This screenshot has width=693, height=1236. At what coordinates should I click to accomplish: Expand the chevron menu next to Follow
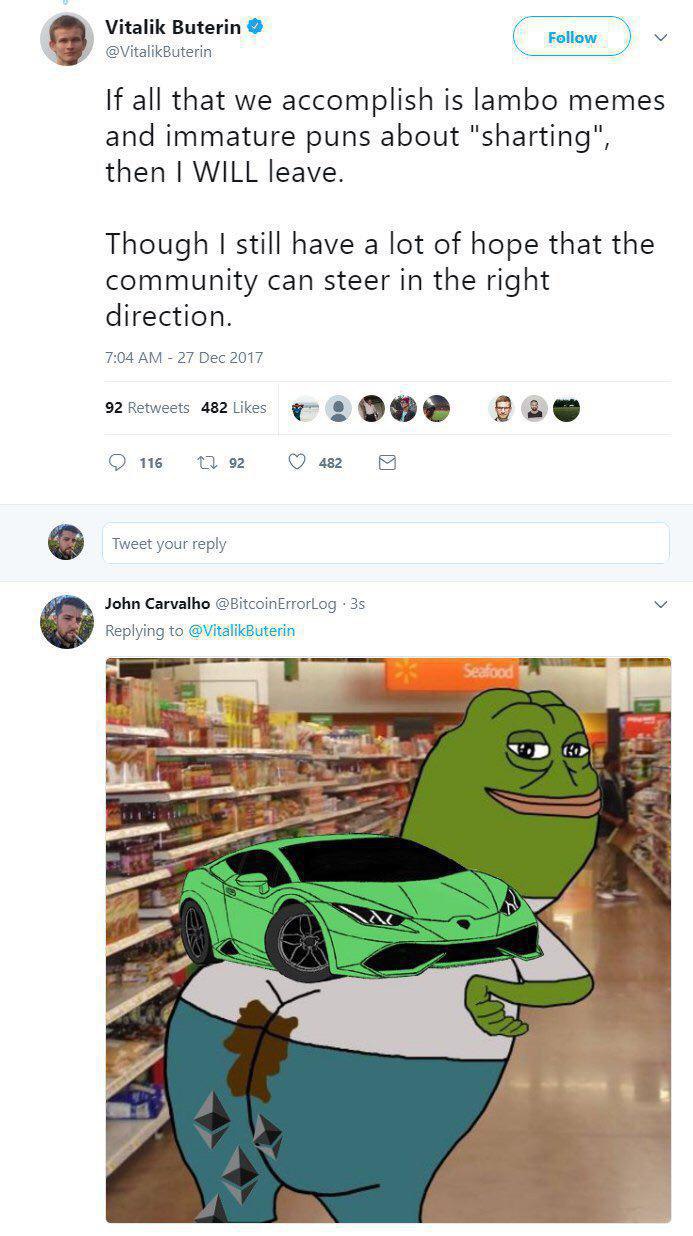(660, 37)
